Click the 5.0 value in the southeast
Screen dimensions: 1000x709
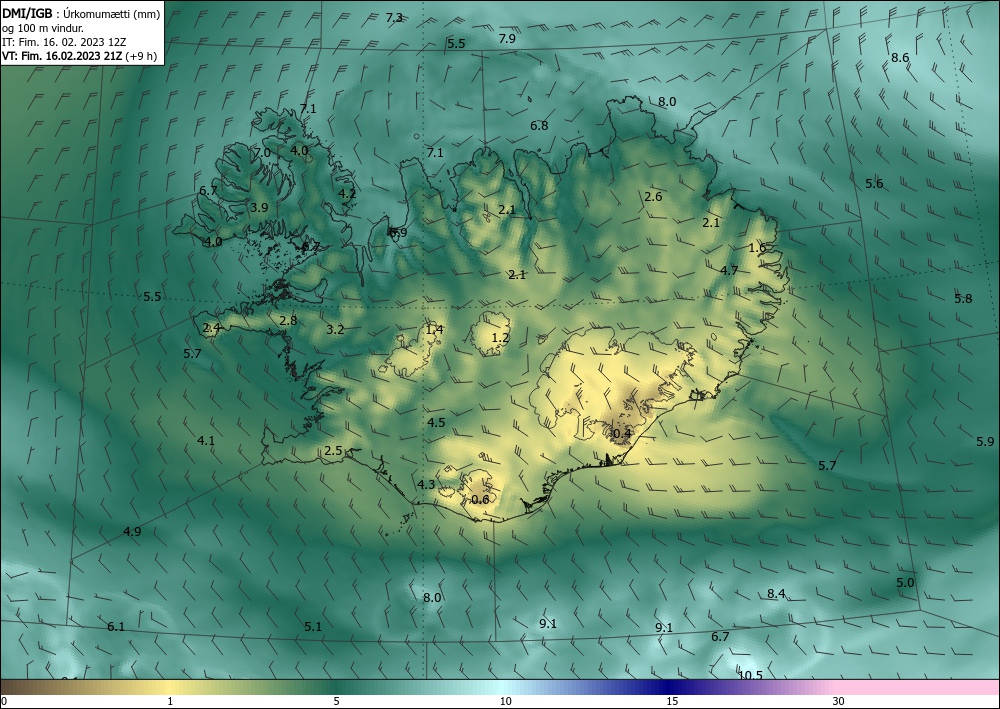(x=905, y=582)
